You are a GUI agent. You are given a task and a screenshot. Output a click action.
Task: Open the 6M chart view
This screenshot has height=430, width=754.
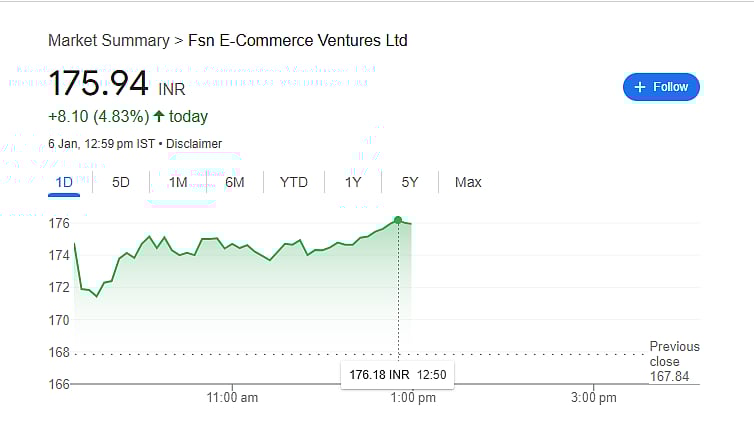pyautogui.click(x=235, y=182)
